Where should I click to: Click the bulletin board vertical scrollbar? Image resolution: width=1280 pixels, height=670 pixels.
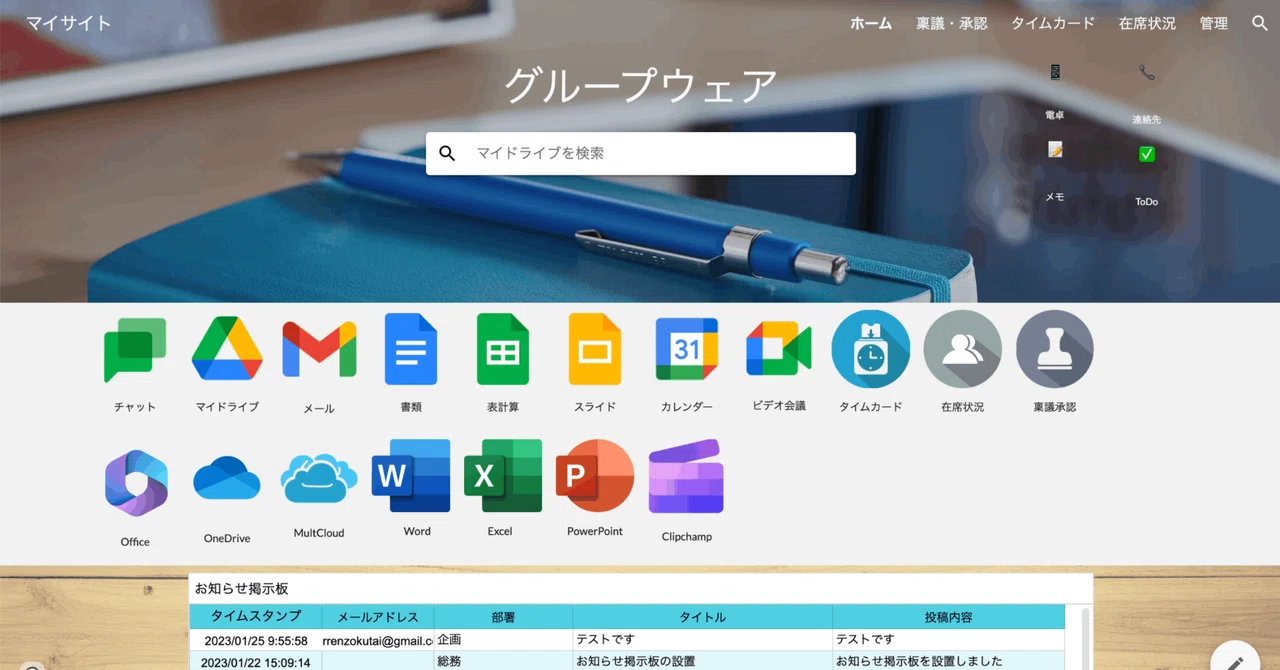1083,638
